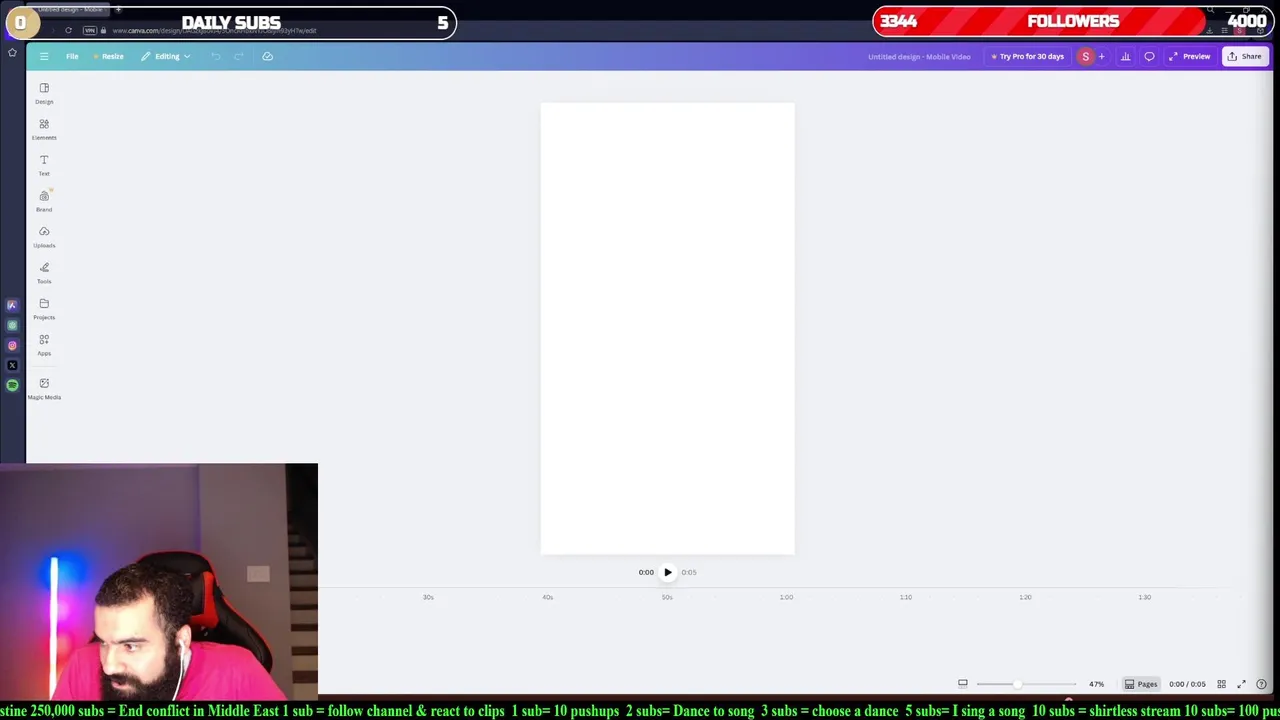Screen dimensions: 1280x720
Task: Click Try Pro for 30 days
Action: tap(1027, 57)
